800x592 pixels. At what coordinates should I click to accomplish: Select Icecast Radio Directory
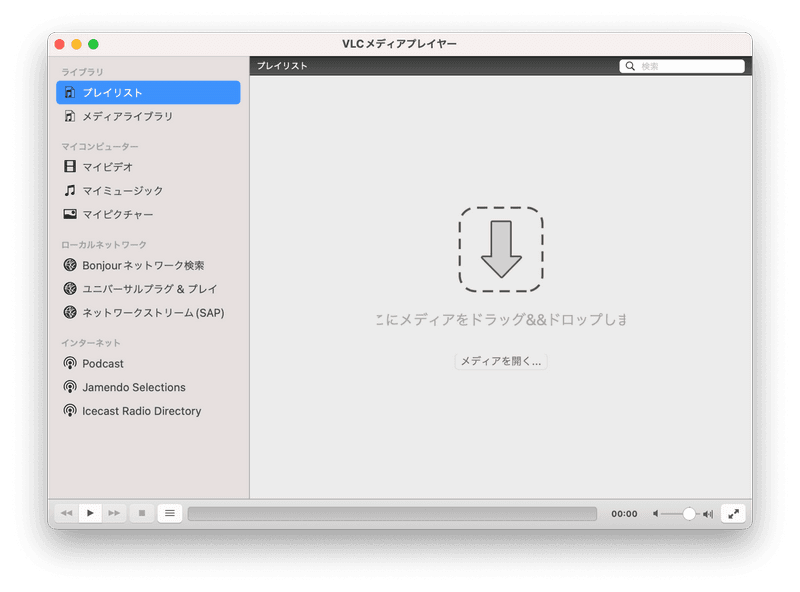tap(141, 411)
